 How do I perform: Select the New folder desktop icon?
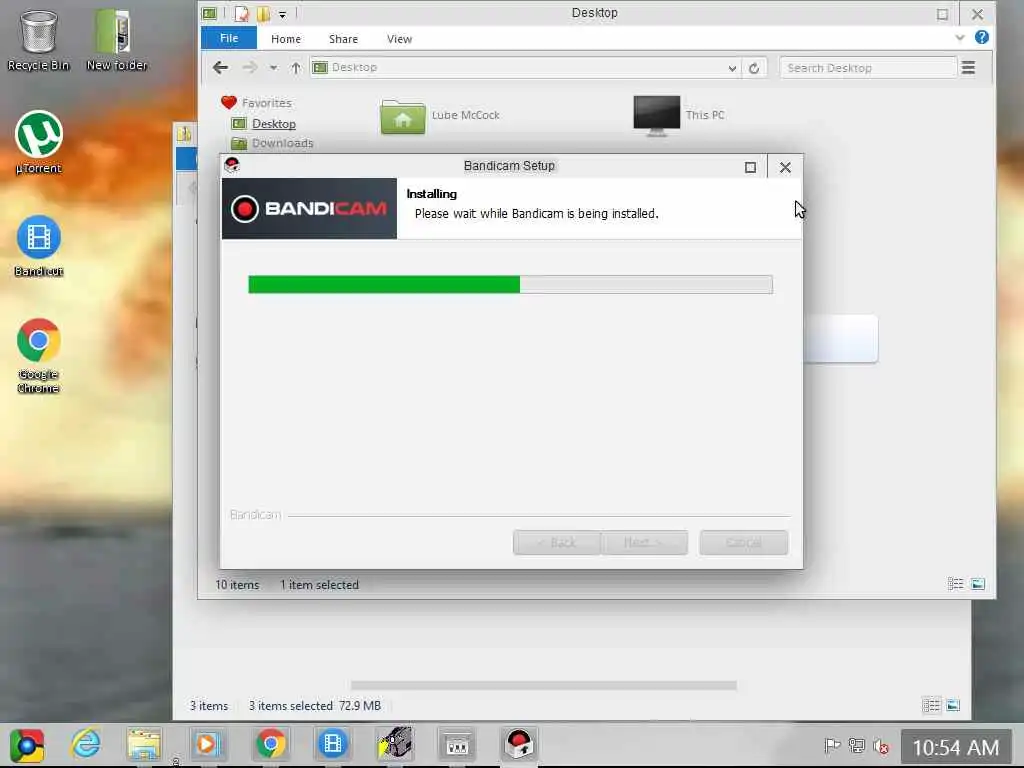116,39
